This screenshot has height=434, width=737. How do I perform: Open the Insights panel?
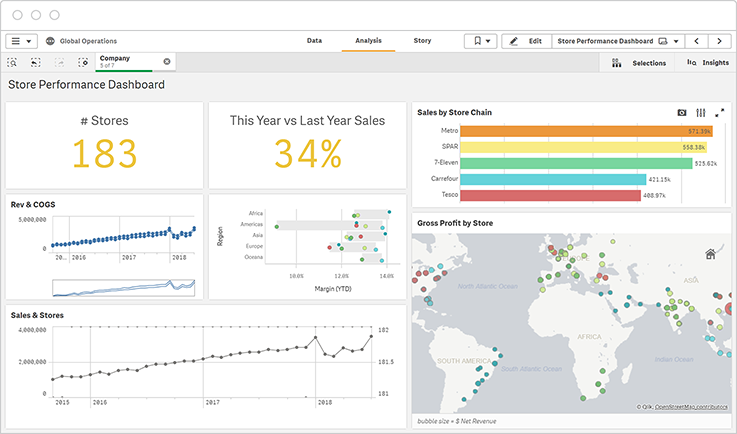click(708, 62)
